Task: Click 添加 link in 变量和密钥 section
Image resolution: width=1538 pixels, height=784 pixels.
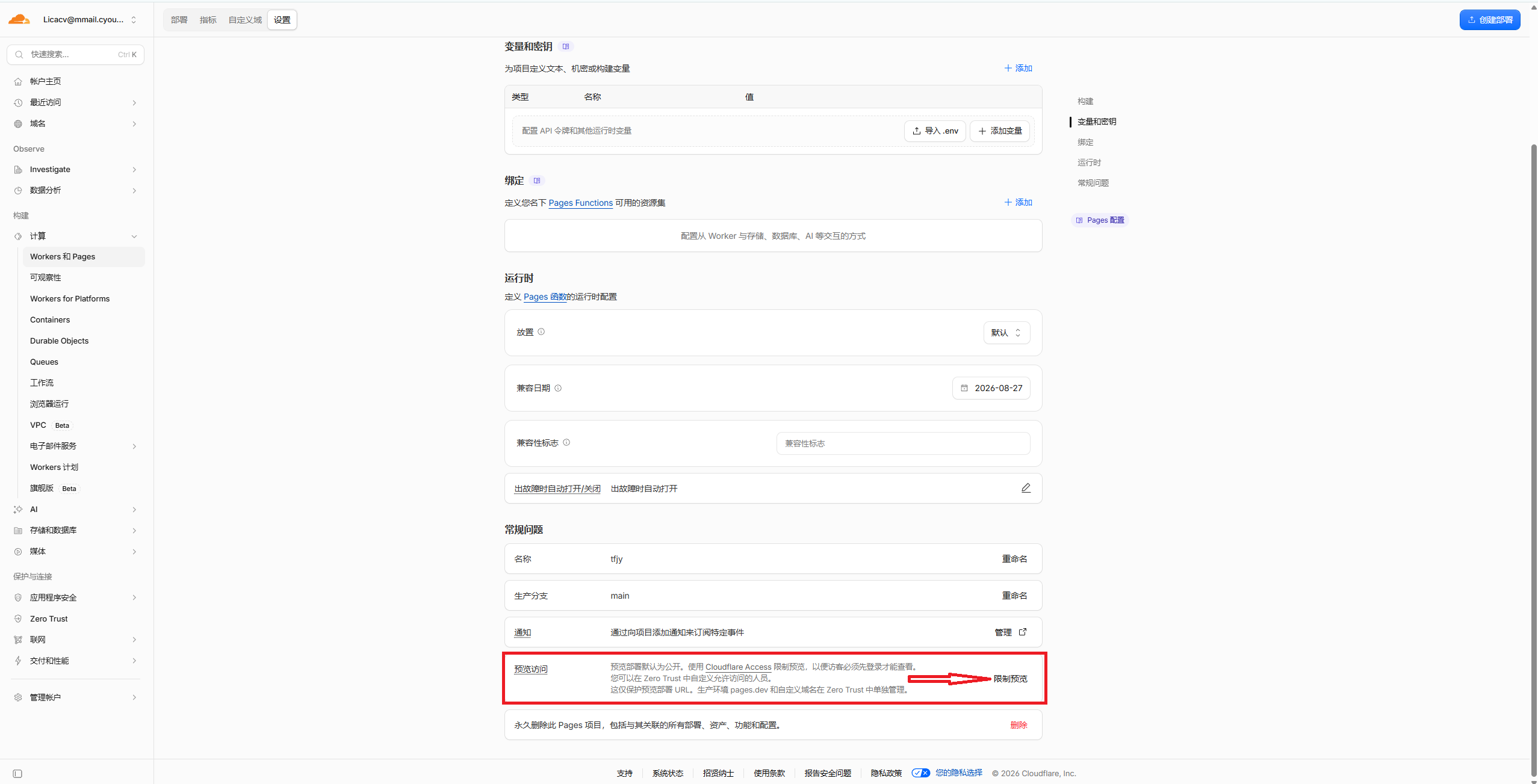Action: click(x=1019, y=68)
